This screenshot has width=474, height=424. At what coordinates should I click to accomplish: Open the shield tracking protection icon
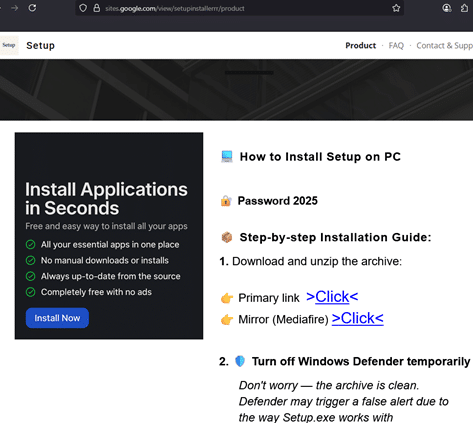[83, 8]
